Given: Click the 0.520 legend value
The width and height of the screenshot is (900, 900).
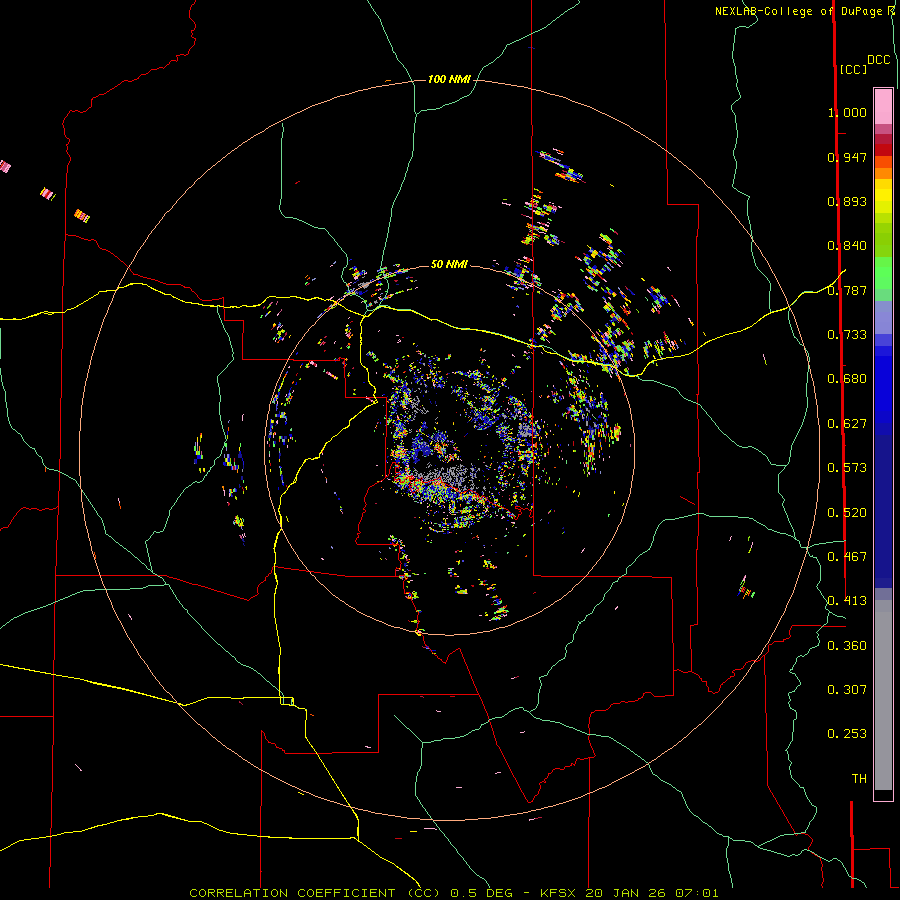Looking at the screenshot, I should pyautogui.click(x=847, y=513).
